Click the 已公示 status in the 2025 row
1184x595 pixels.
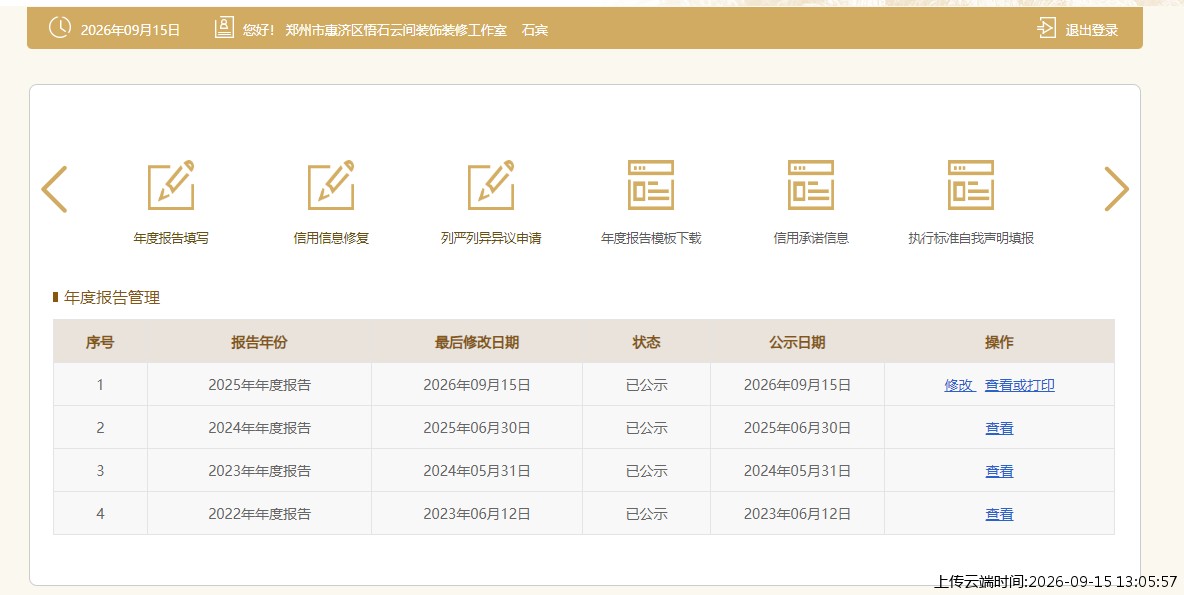pos(646,385)
